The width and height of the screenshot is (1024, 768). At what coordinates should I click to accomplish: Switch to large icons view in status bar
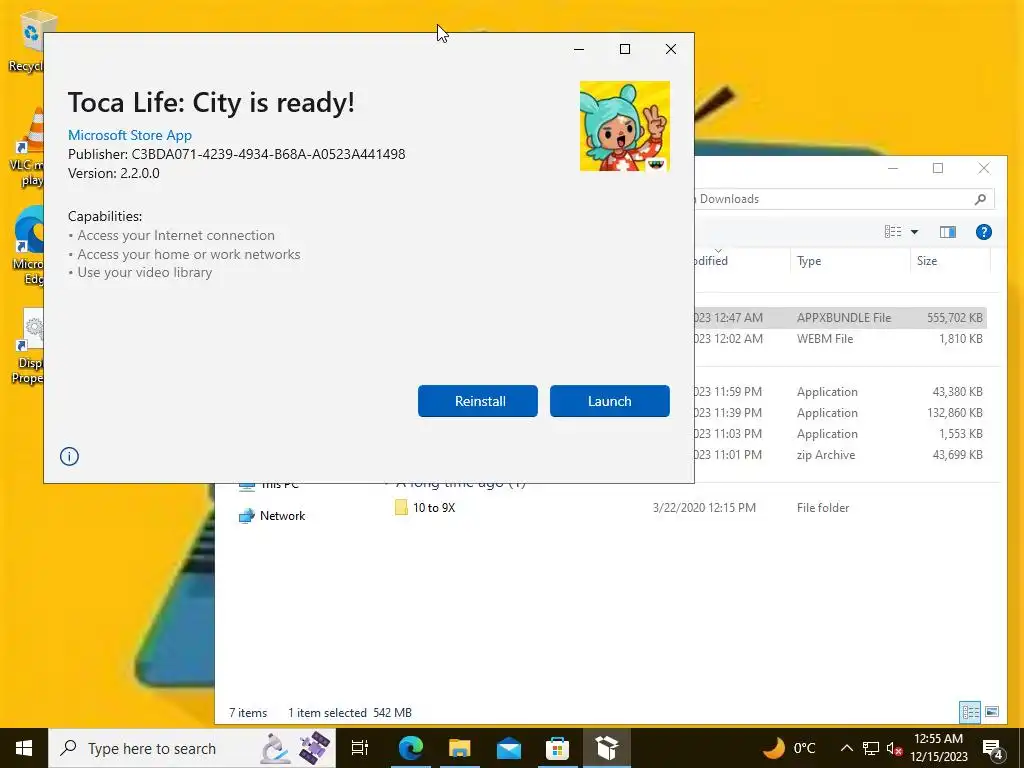pos(991,712)
